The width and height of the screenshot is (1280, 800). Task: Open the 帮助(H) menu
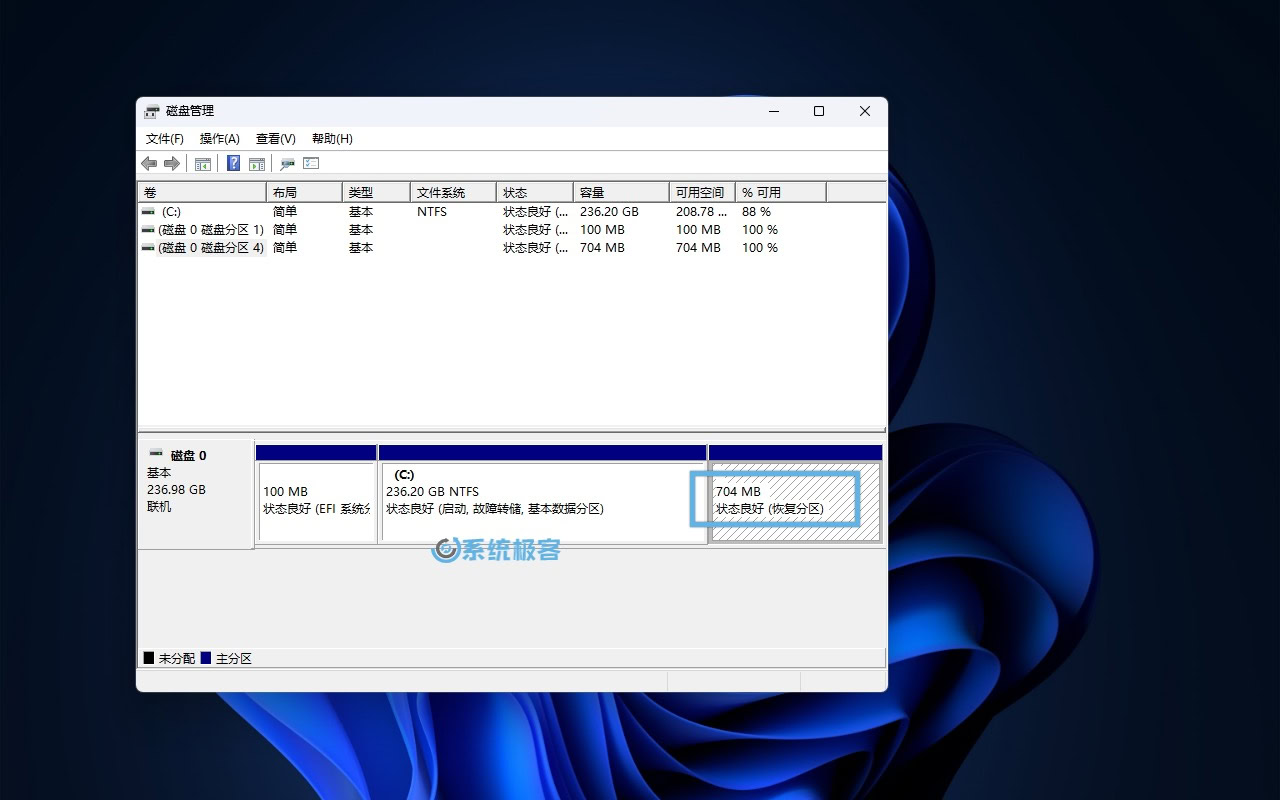[332, 139]
